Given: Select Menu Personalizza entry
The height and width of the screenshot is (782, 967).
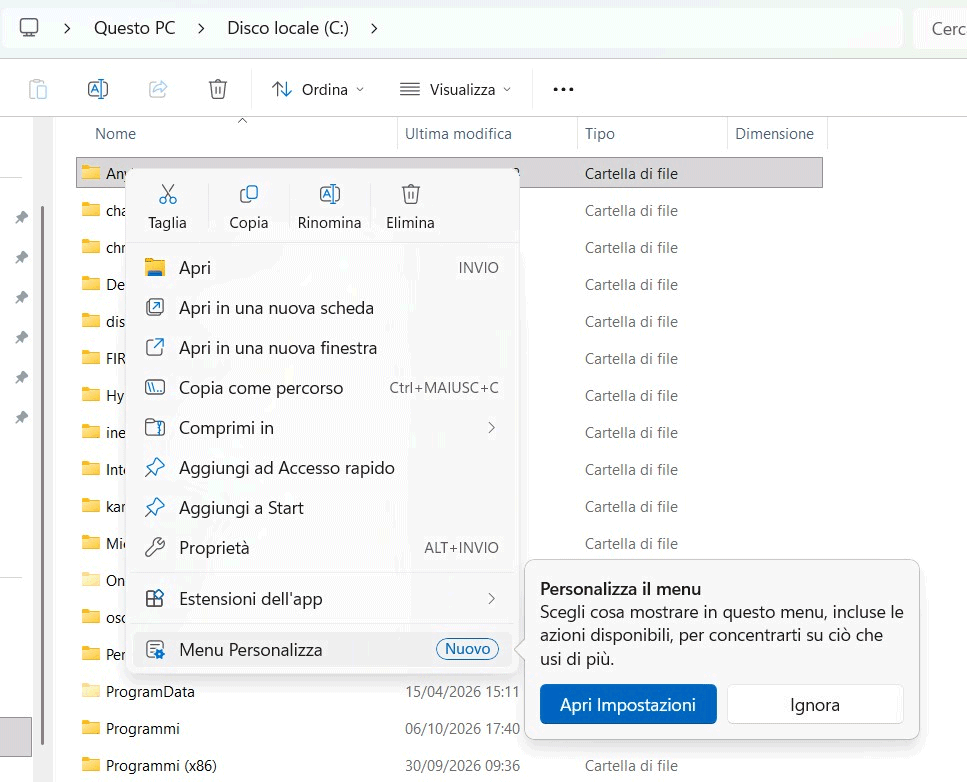Looking at the screenshot, I should click(323, 649).
